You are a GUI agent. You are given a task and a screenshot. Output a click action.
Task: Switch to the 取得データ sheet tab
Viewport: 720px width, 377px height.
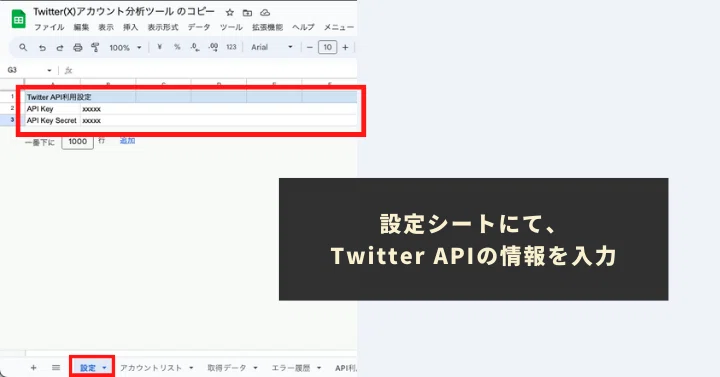(x=227, y=368)
